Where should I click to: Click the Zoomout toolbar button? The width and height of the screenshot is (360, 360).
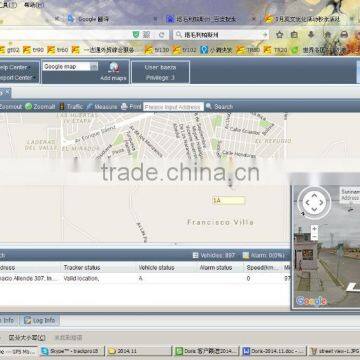point(11,107)
